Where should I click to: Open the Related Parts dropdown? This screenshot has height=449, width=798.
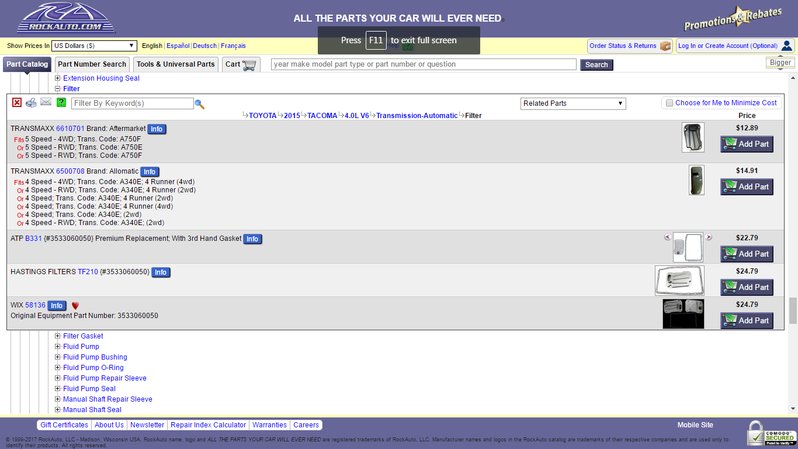point(573,103)
